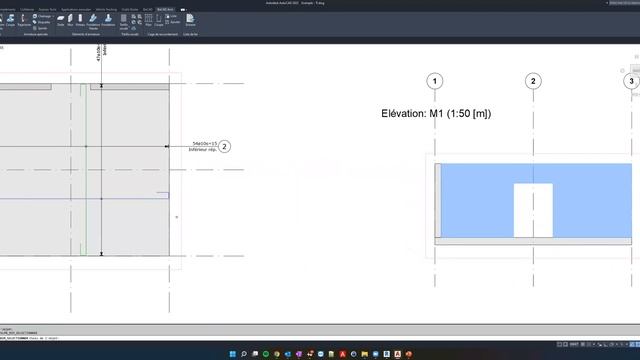The width and height of the screenshot is (640, 360).
Task: Toggle the ribbon minimize state button
Action: click(x=184, y=9)
